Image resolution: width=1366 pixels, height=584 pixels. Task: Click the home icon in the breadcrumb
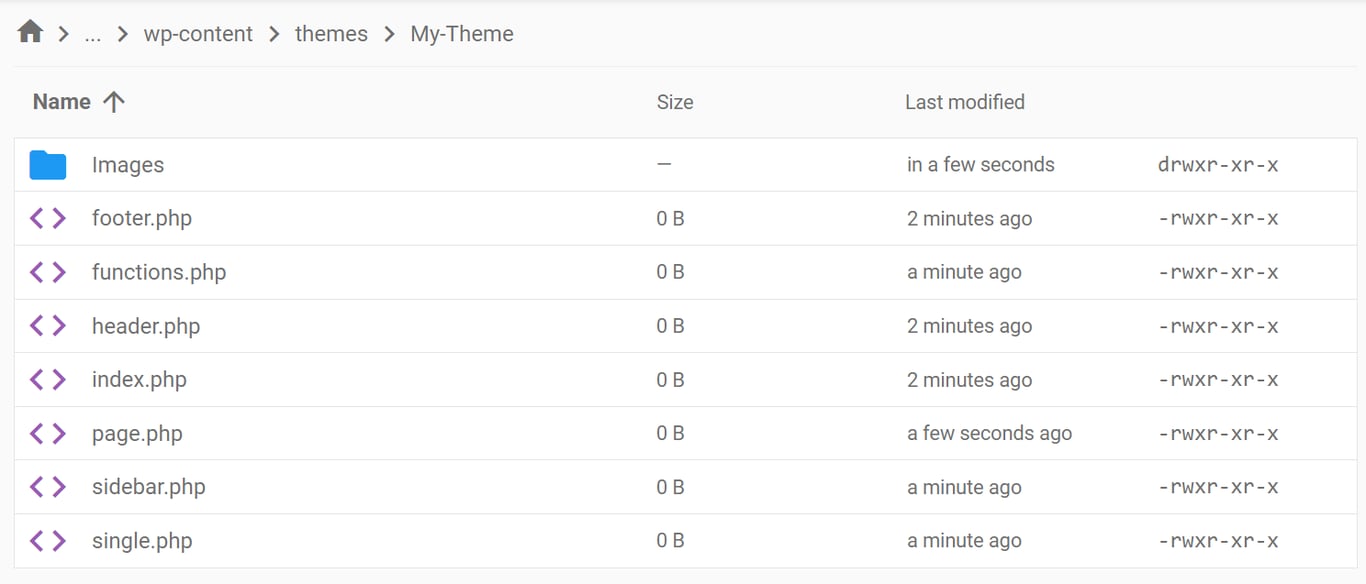[x=29, y=30]
